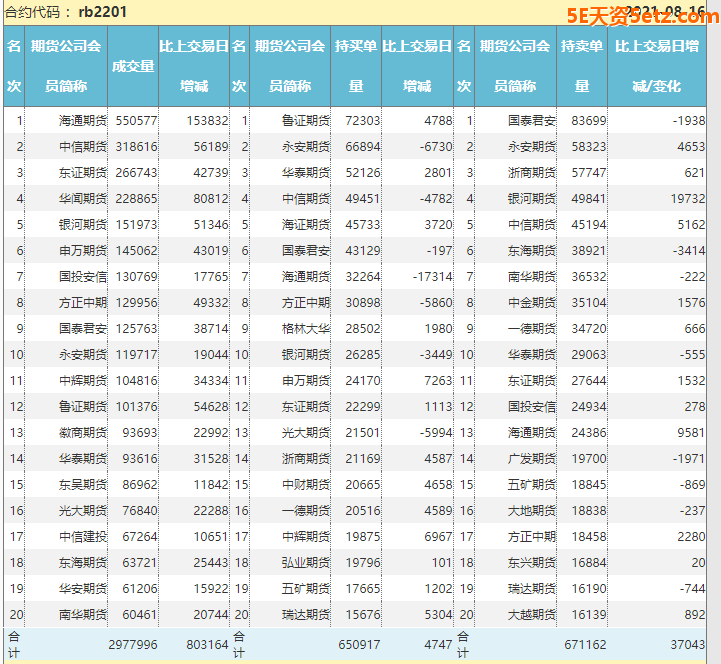
Task: Click the 格林大华 company name cell
Action: [x=306, y=328]
